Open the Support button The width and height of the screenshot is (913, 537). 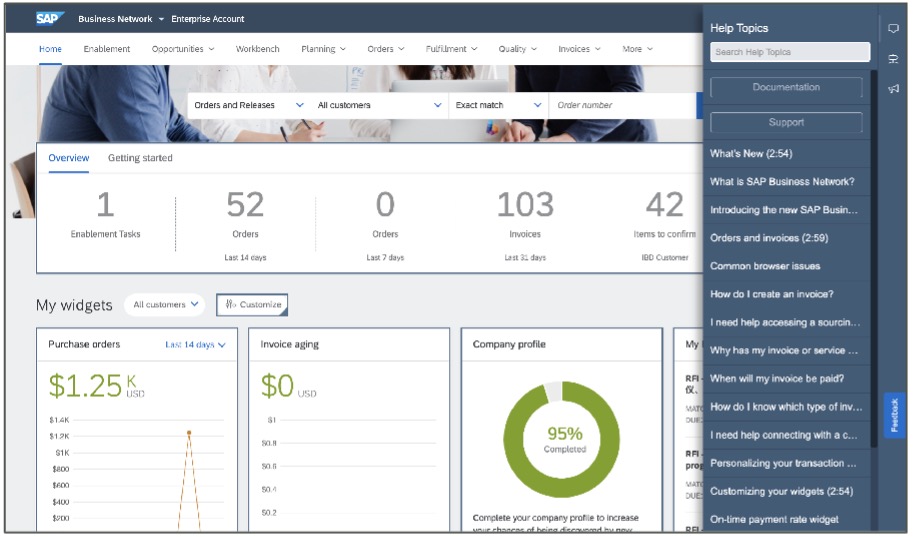point(785,122)
